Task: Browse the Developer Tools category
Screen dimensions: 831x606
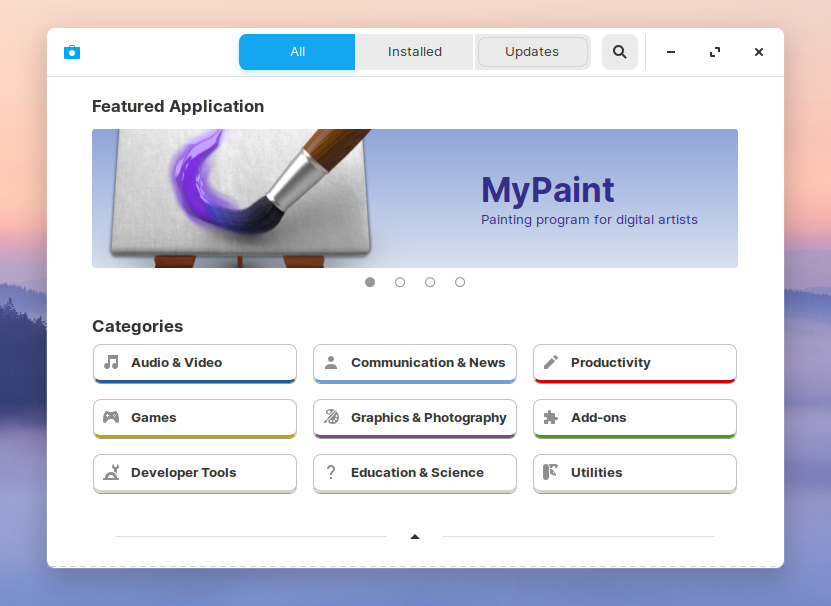Action: click(x=195, y=473)
